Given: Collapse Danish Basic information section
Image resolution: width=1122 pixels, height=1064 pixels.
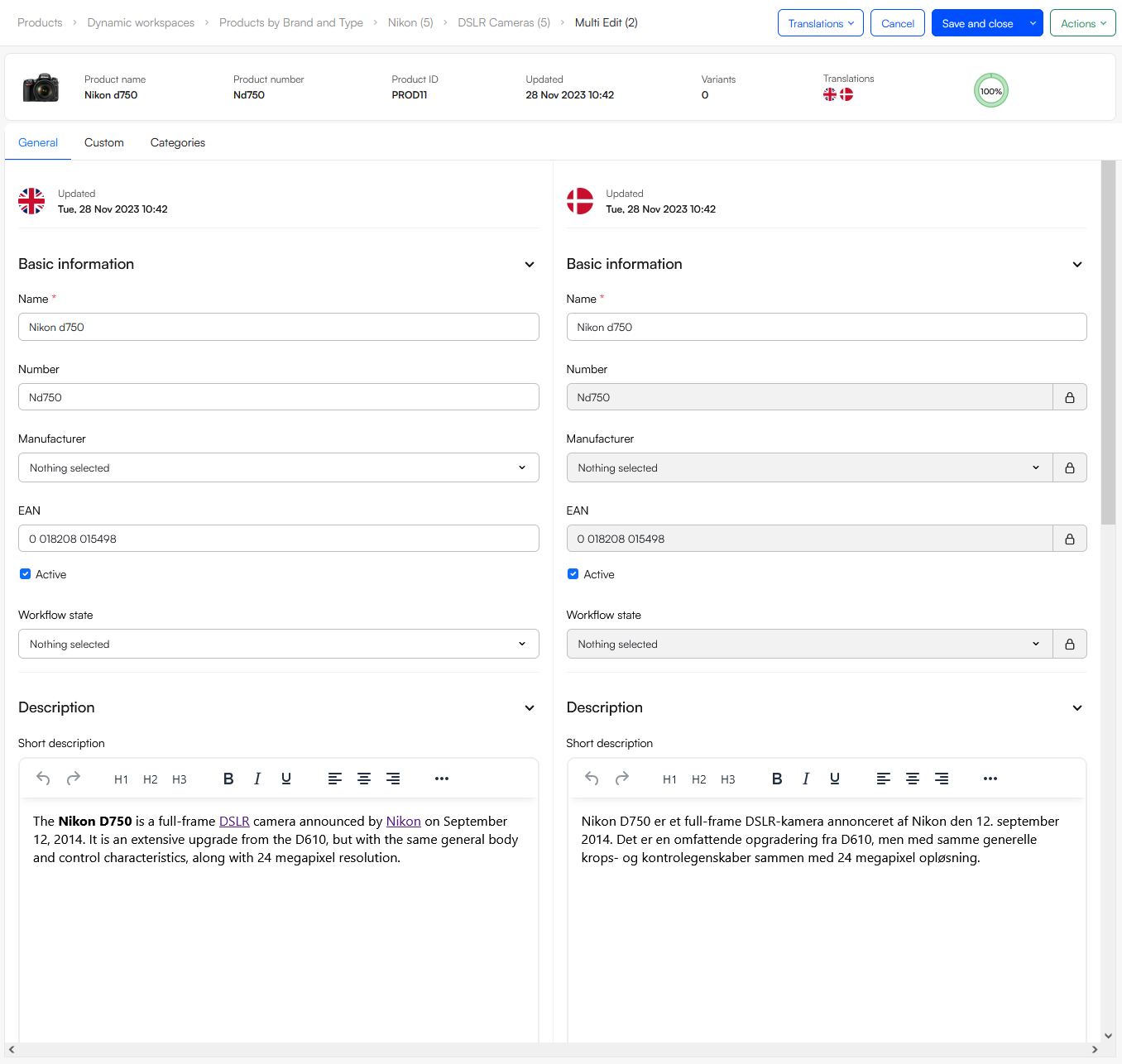Looking at the screenshot, I should click(1077, 265).
